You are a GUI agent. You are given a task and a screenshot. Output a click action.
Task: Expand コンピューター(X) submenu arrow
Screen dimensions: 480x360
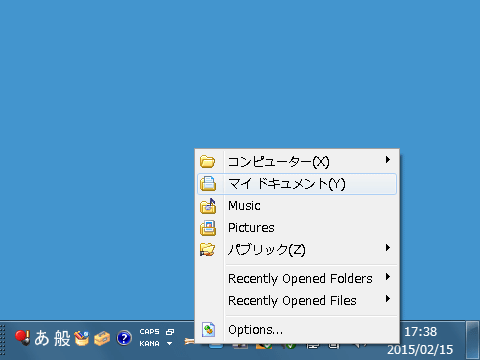click(388, 160)
